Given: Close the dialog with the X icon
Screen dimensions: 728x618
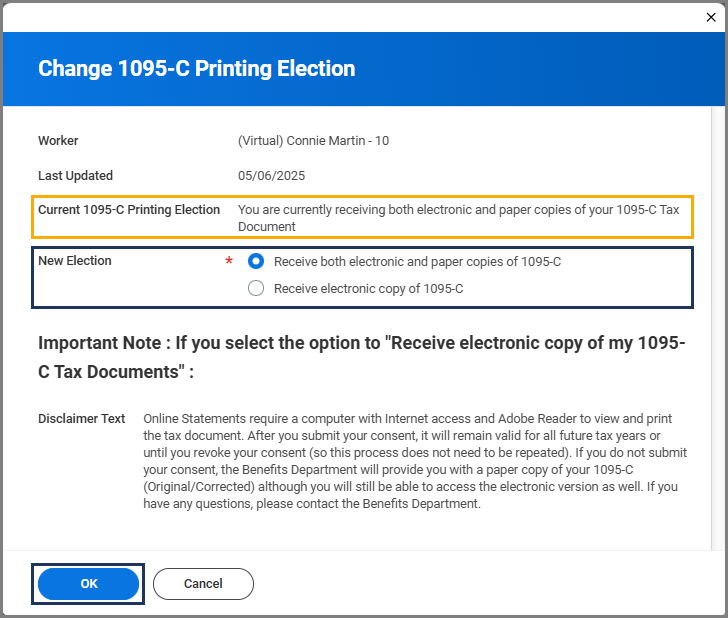Looking at the screenshot, I should click(x=711, y=16).
